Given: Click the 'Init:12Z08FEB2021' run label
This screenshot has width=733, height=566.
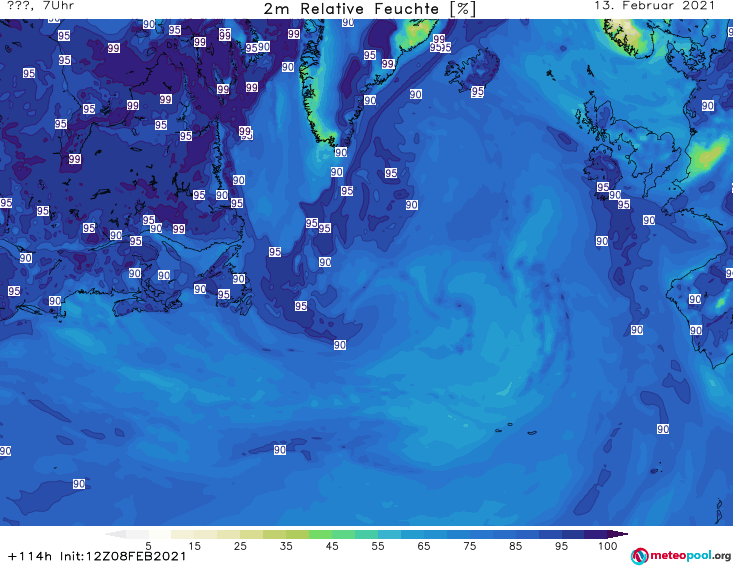Looking at the screenshot, I should coord(123,556).
